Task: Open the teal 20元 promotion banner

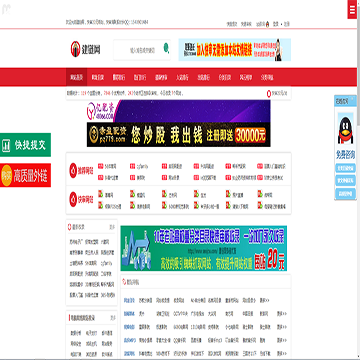Action: pos(203,248)
